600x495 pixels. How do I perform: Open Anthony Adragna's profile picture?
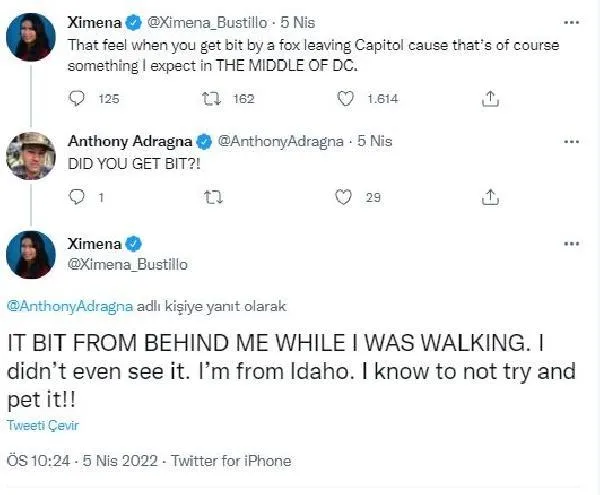[30, 156]
